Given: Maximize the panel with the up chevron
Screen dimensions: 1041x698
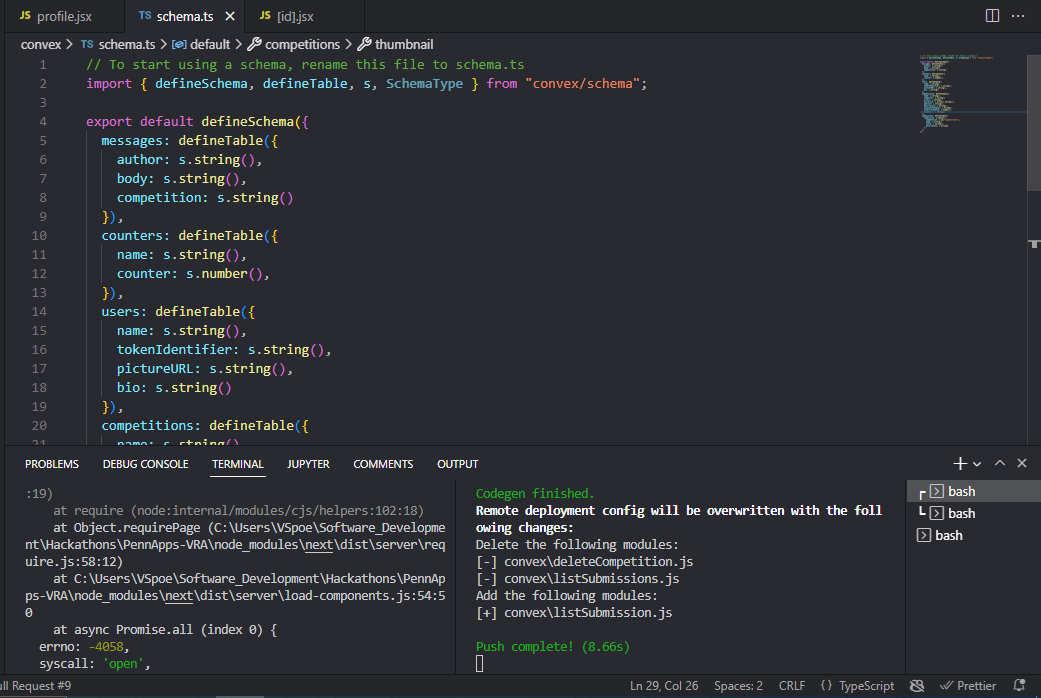Looking at the screenshot, I should pyautogui.click(x=1000, y=464).
